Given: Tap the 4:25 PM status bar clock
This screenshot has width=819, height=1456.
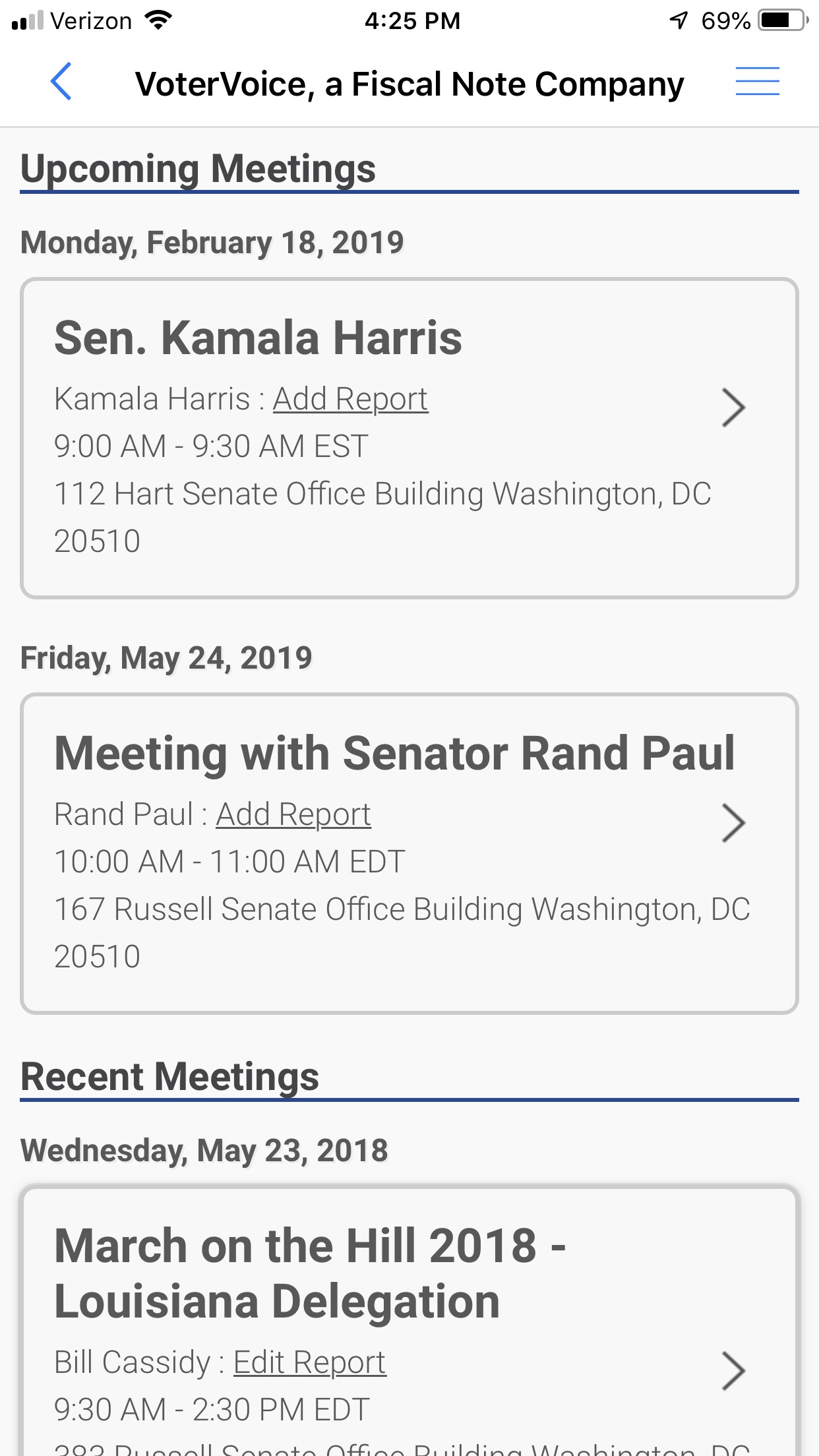Looking at the screenshot, I should [x=412, y=20].
